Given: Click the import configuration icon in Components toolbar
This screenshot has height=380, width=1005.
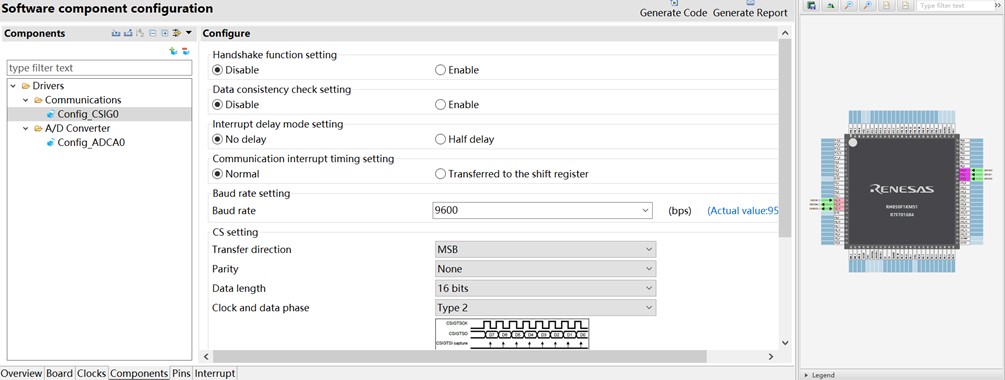Looking at the screenshot, I should [x=116, y=33].
